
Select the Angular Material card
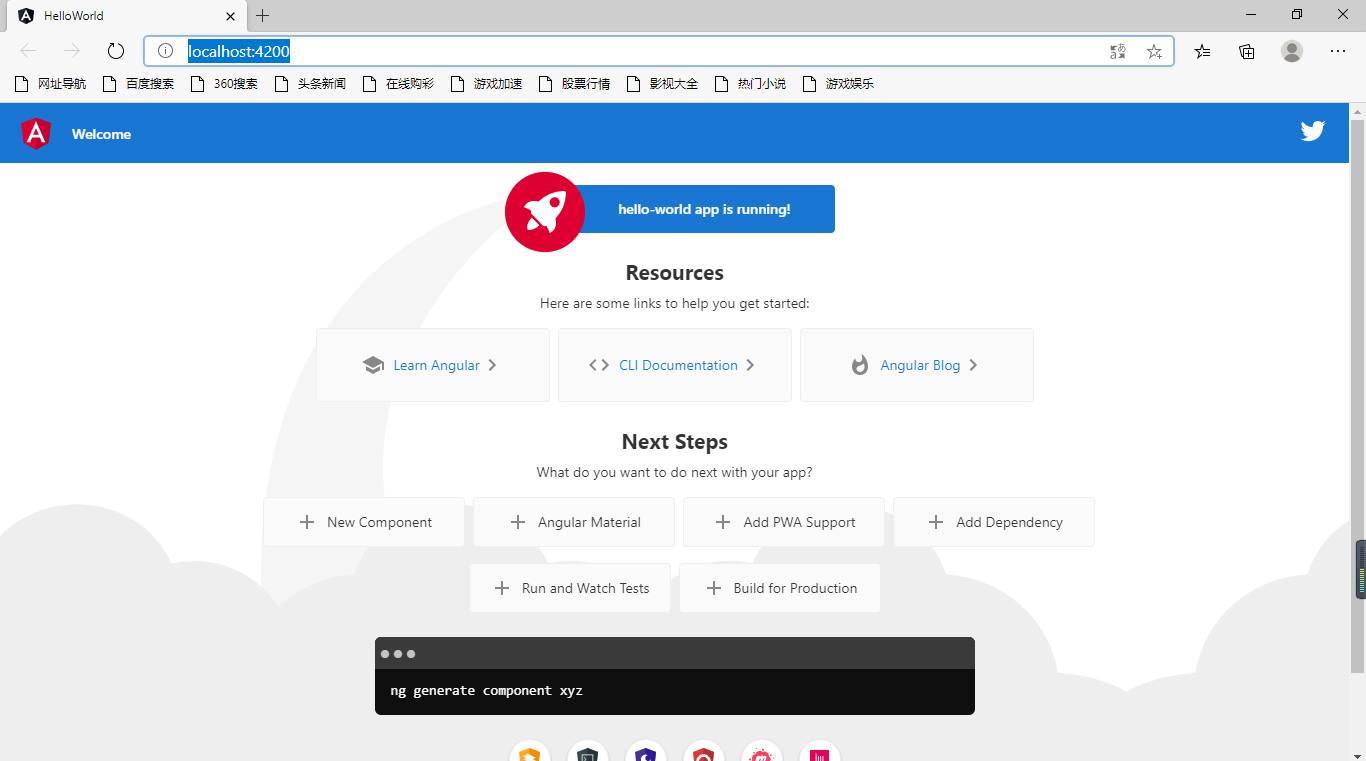[574, 522]
